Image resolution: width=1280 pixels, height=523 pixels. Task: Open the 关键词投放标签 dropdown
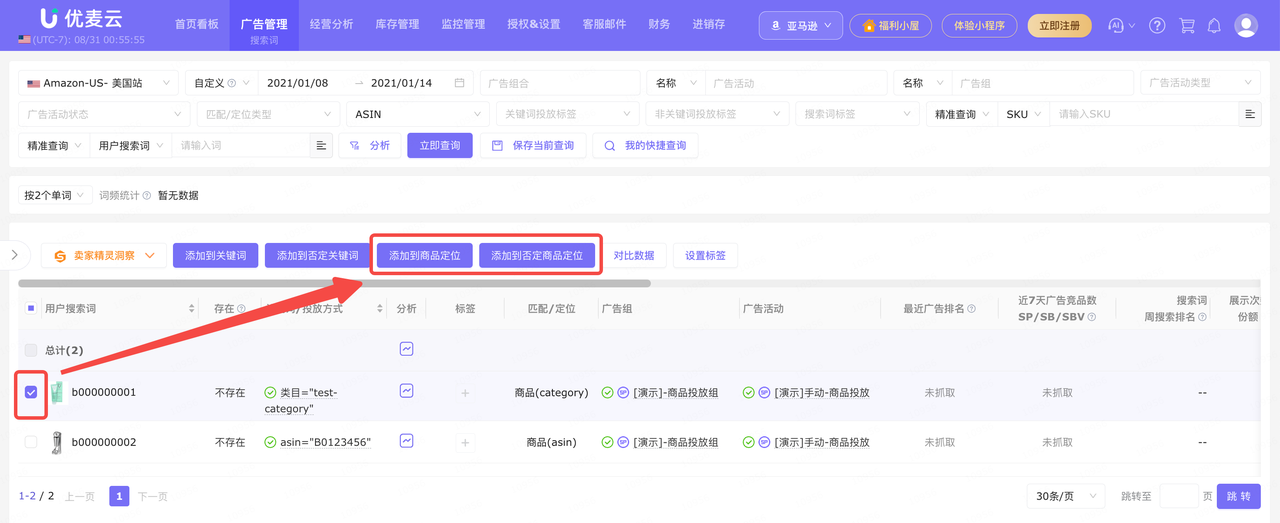[567, 114]
